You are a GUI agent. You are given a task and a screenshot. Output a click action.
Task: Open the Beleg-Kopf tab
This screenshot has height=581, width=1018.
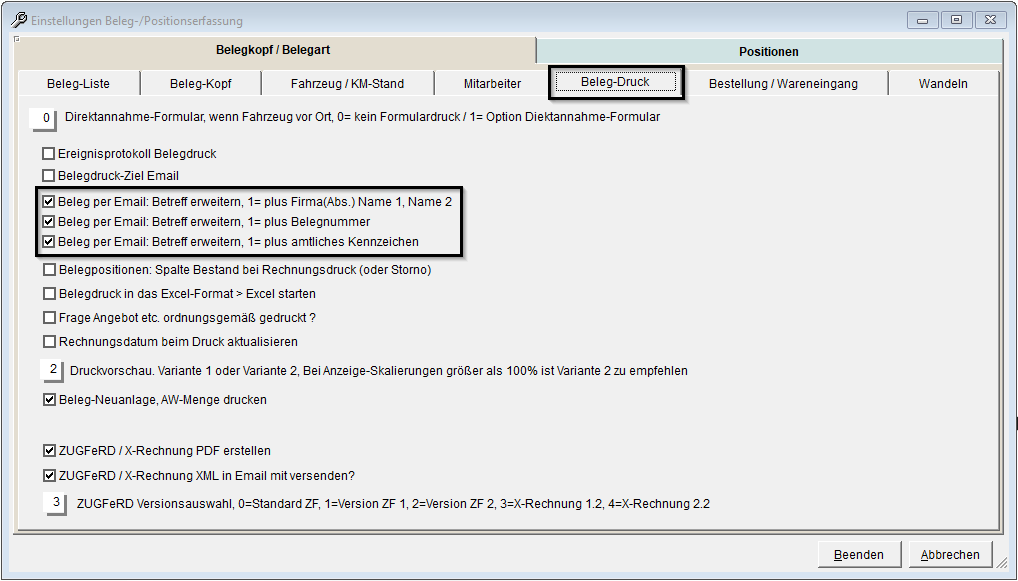click(201, 84)
